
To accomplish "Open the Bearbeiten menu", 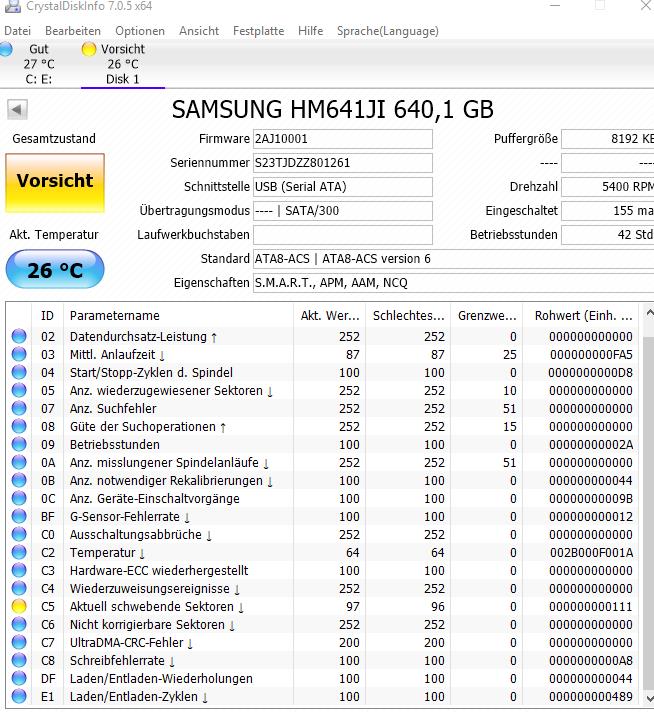I will pyautogui.click(x=73, y=31).
